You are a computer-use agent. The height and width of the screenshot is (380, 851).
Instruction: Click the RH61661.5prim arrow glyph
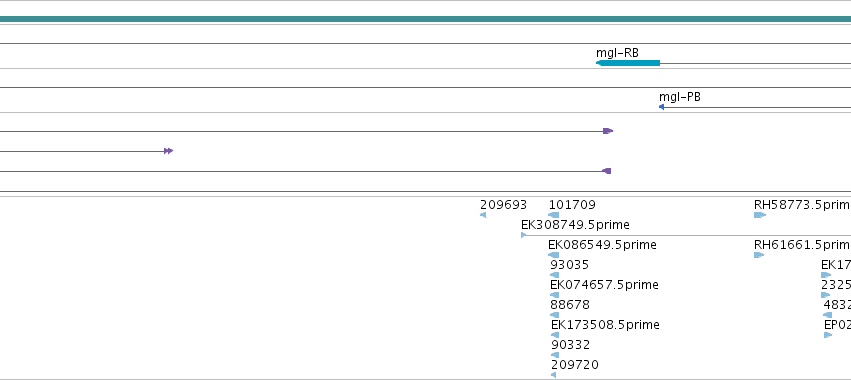[x=759, y=255]
